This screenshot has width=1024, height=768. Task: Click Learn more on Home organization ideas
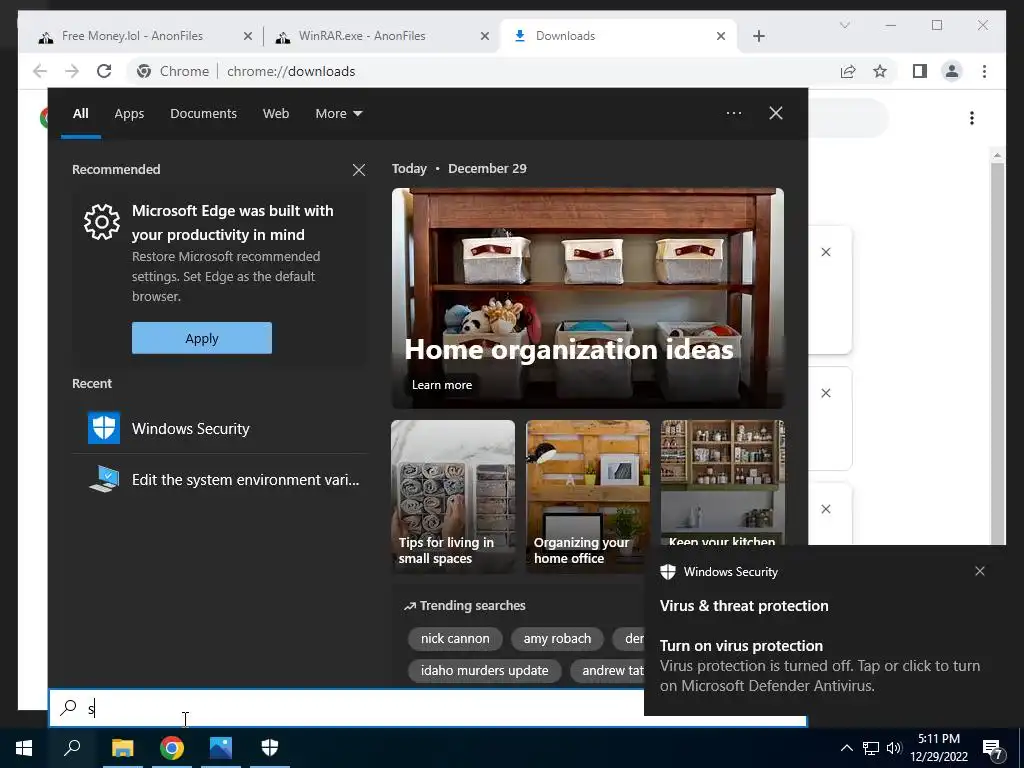tap(442, 385)
